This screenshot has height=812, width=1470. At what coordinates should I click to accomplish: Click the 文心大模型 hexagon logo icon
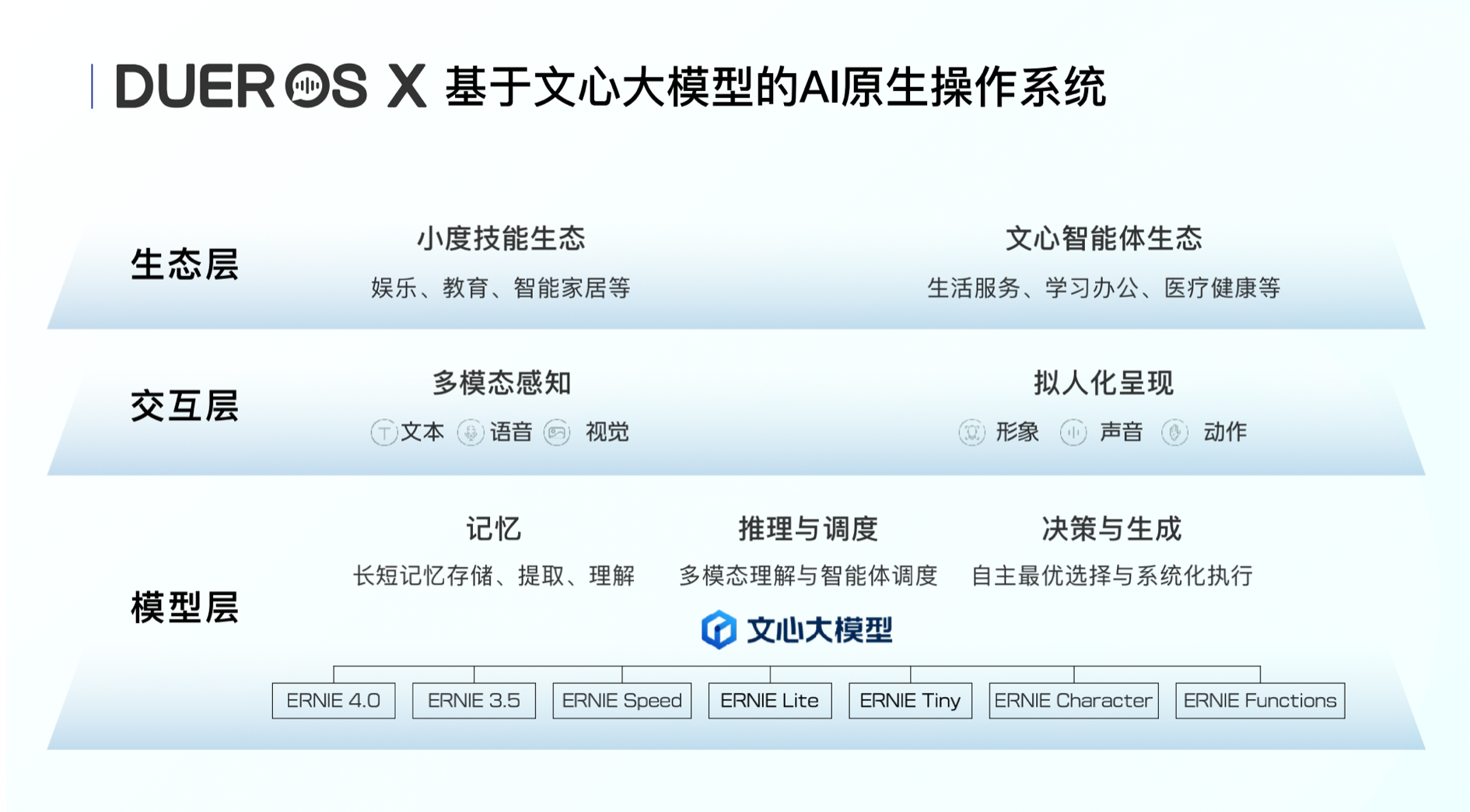click(x=719, y=629)
